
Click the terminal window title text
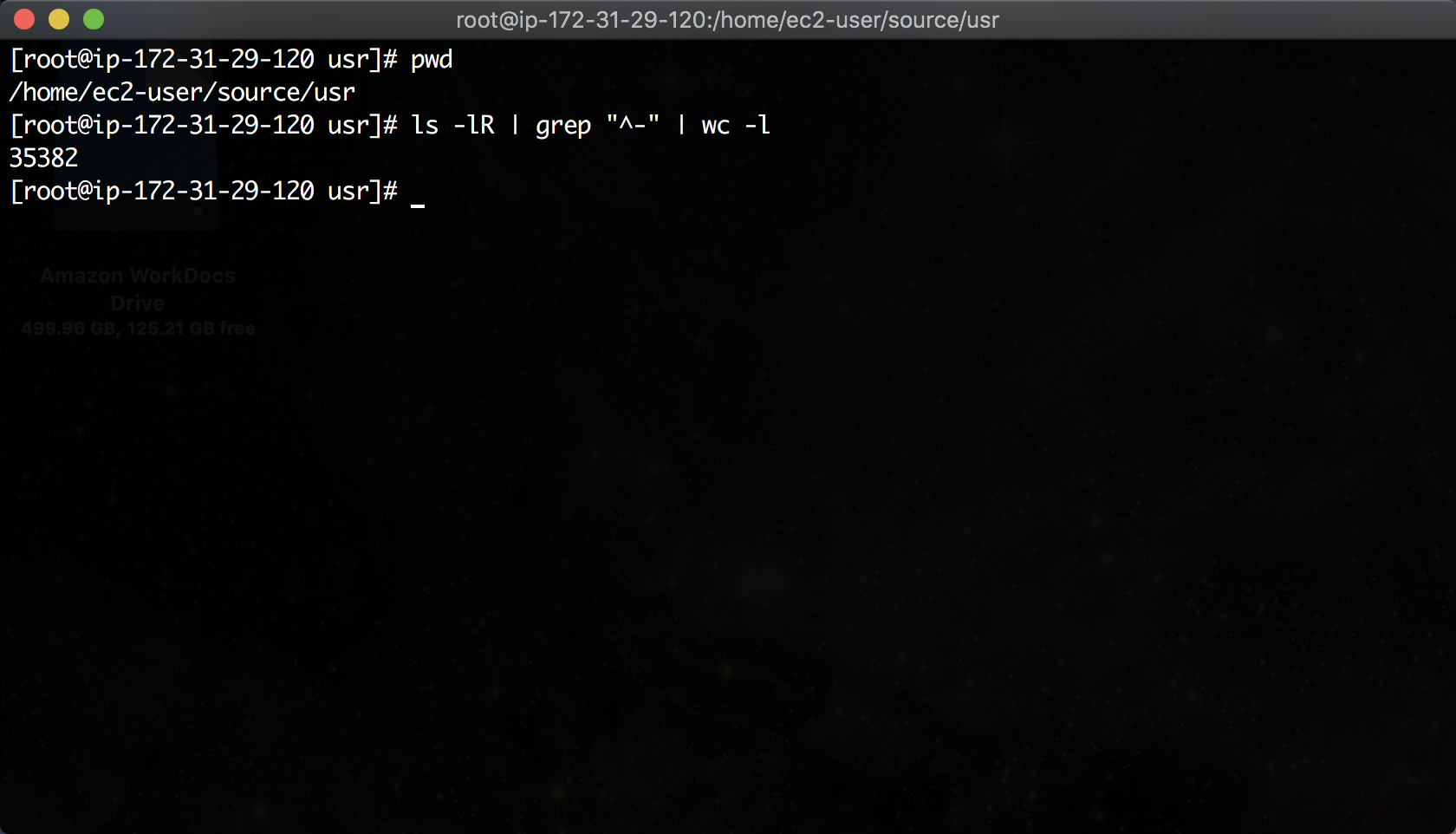[728, 20]
